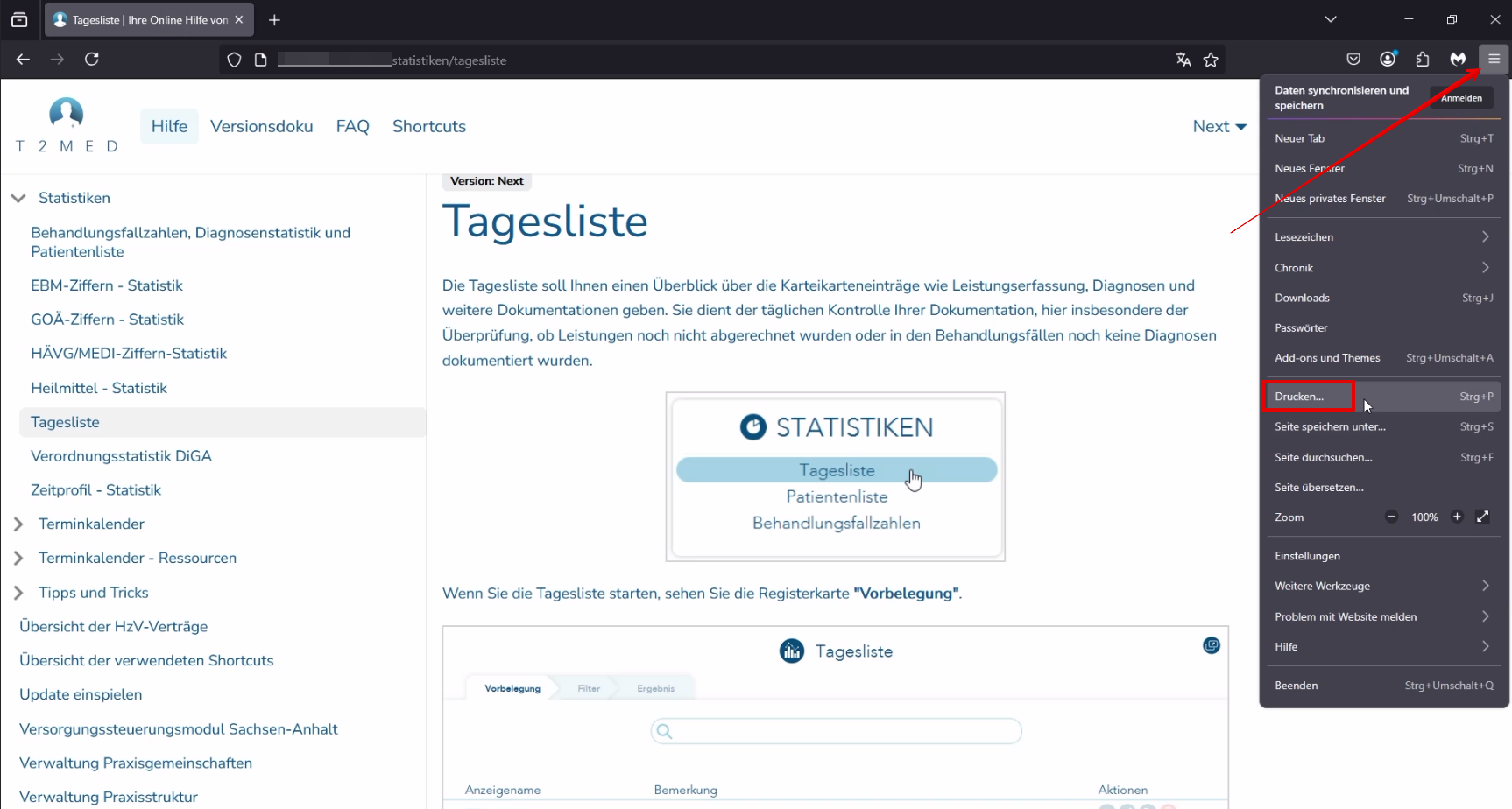Viewport: 1512px width, 809px height.
Task: Increase zoom with the plus button
Action: (x=1457, y=517)
